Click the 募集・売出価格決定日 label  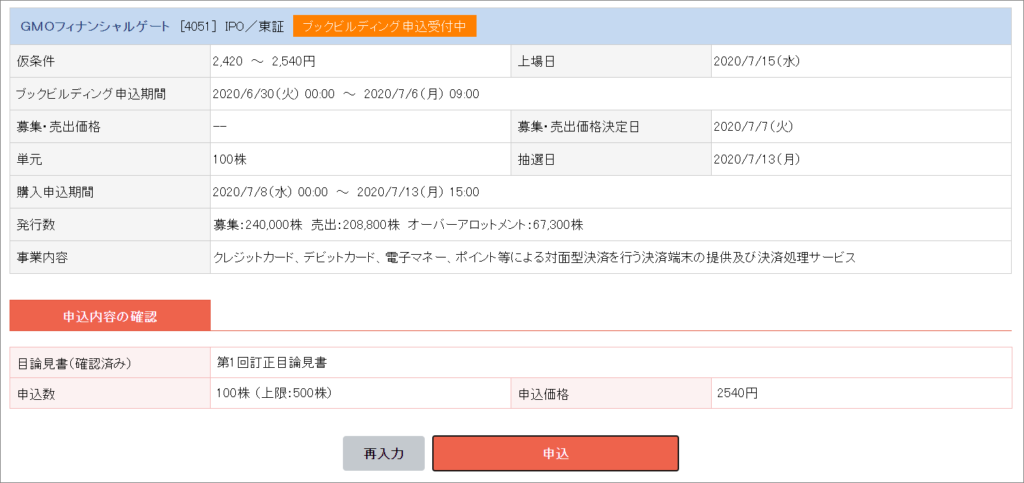tap(578, 127)
